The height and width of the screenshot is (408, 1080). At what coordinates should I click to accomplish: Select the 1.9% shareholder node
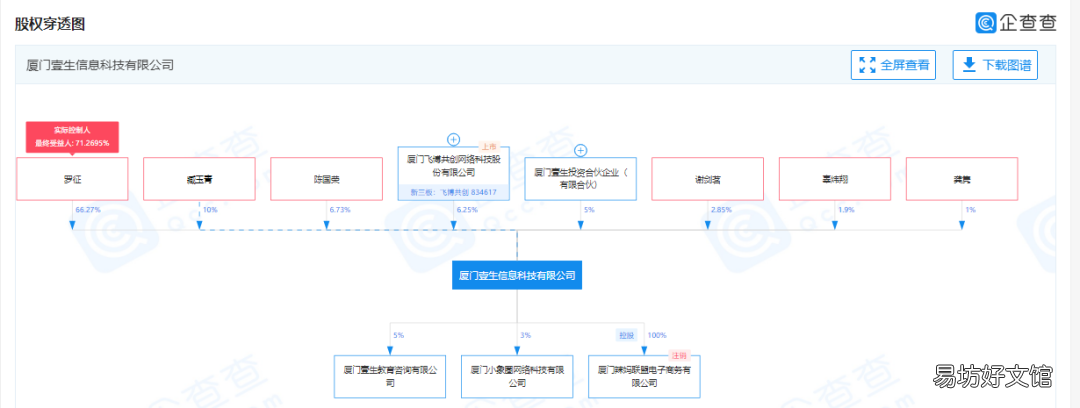[835, 179]
